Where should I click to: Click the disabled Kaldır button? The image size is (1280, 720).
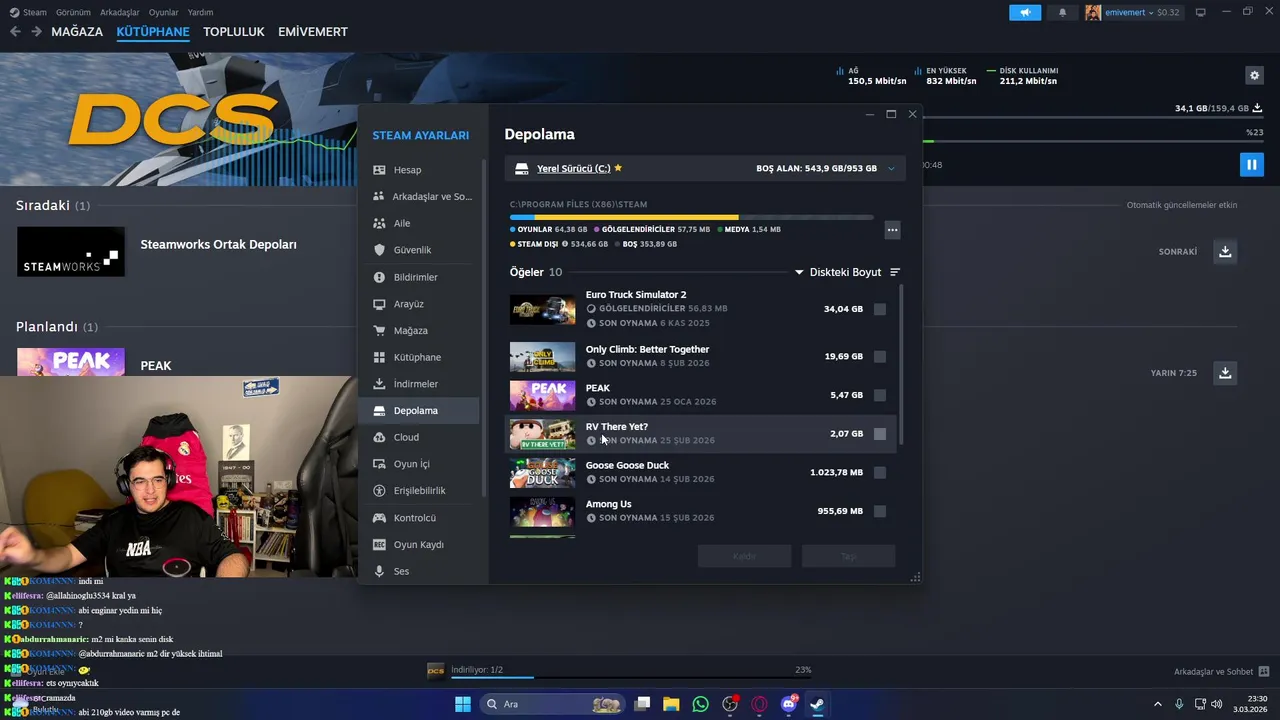[x=744, y=556]
